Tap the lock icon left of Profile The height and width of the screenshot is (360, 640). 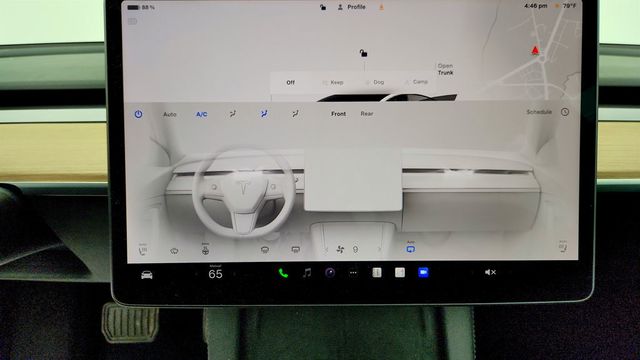click(323, 7)
